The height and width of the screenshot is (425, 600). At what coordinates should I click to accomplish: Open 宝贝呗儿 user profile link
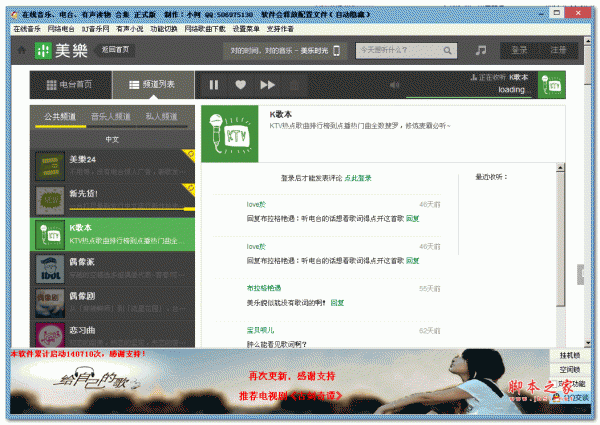pos(260,330)
